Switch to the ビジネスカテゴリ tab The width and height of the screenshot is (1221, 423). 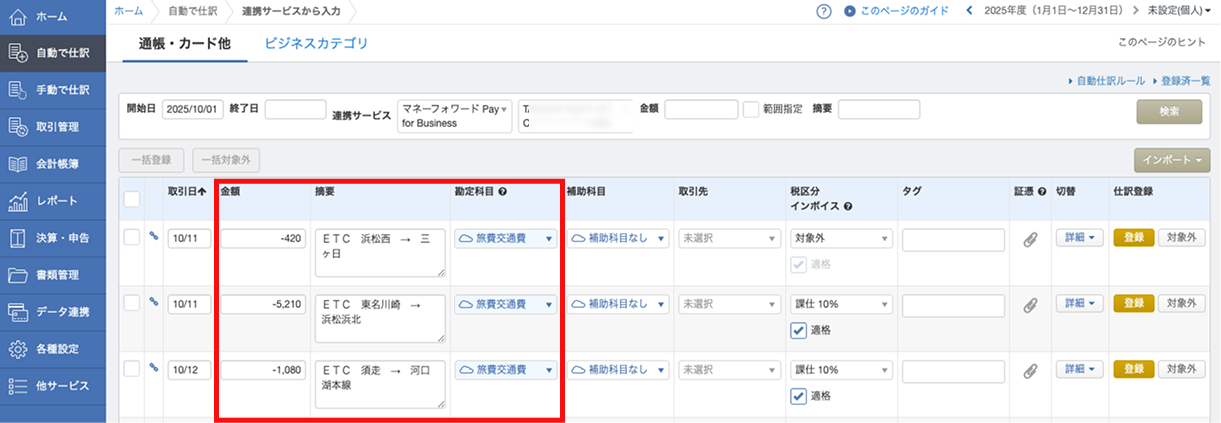click(x=316, y=43)
